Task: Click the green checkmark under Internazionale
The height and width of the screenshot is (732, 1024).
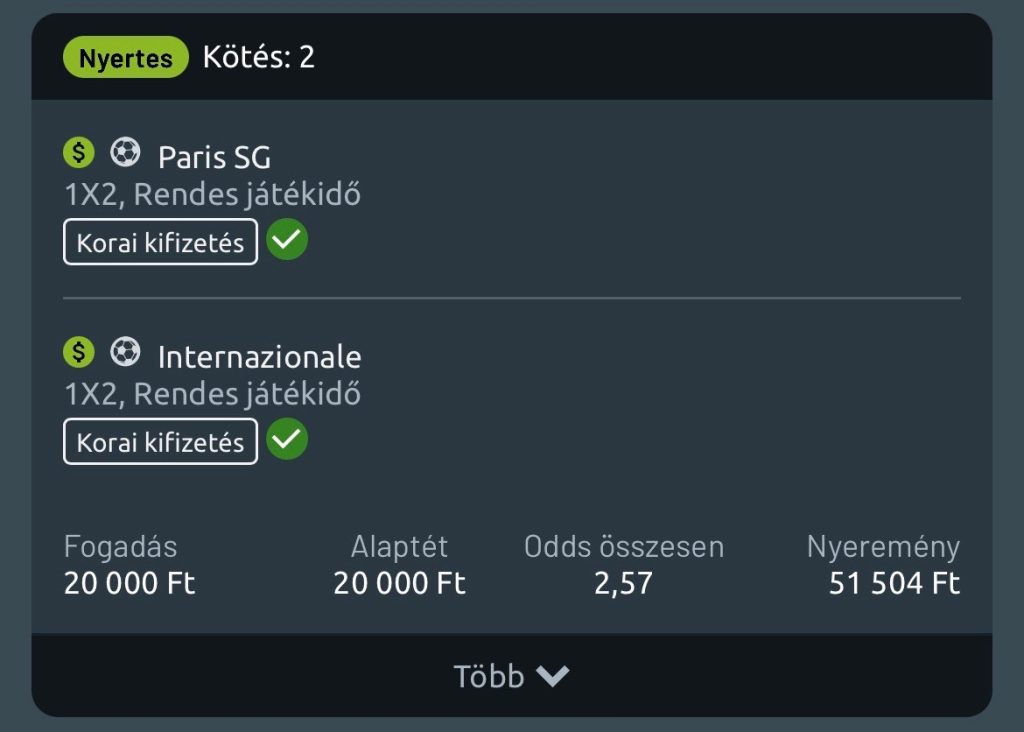Action: click(287, 440)
